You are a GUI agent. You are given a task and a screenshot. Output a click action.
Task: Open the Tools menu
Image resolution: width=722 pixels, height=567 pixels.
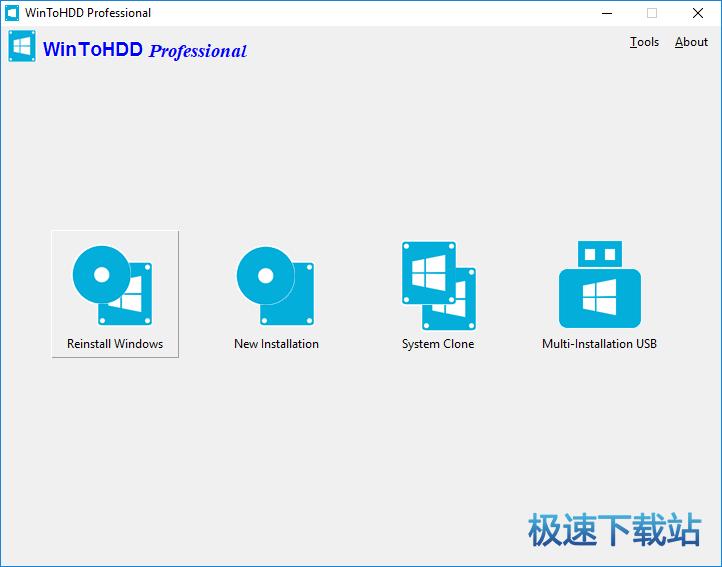click(644, 42)
